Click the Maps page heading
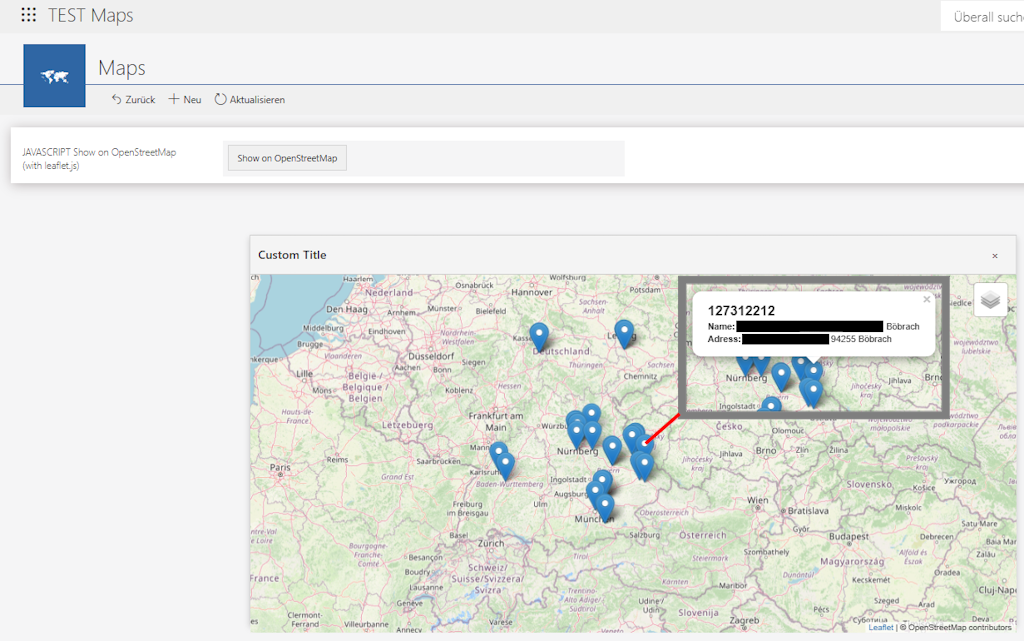Image resolution: width=1024 pixels, height=641 pixels. [122, 68]
